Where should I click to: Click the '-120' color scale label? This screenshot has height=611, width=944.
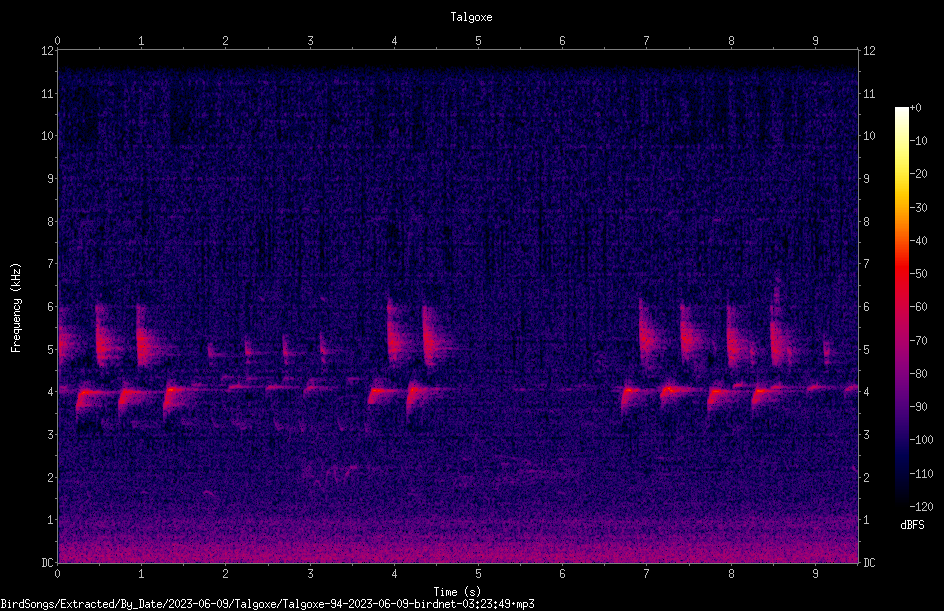point(921,507)
